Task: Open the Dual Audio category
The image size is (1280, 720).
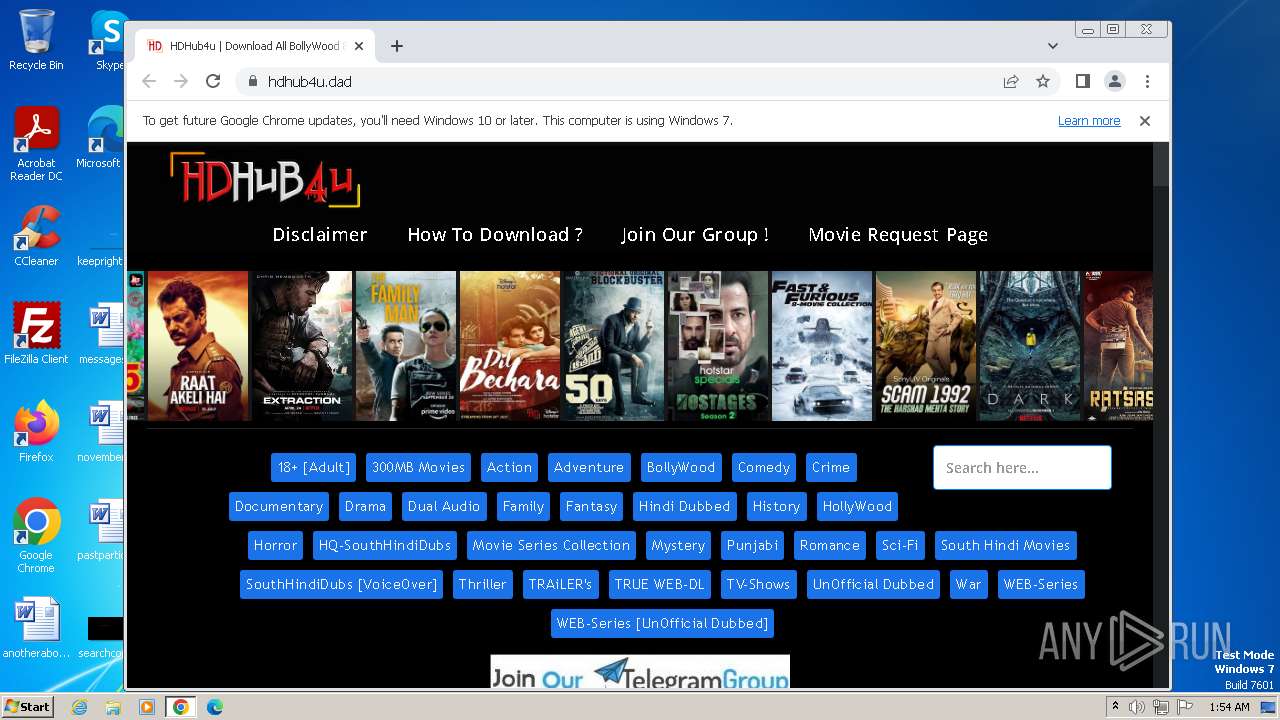Action: [x=444, y=507]
